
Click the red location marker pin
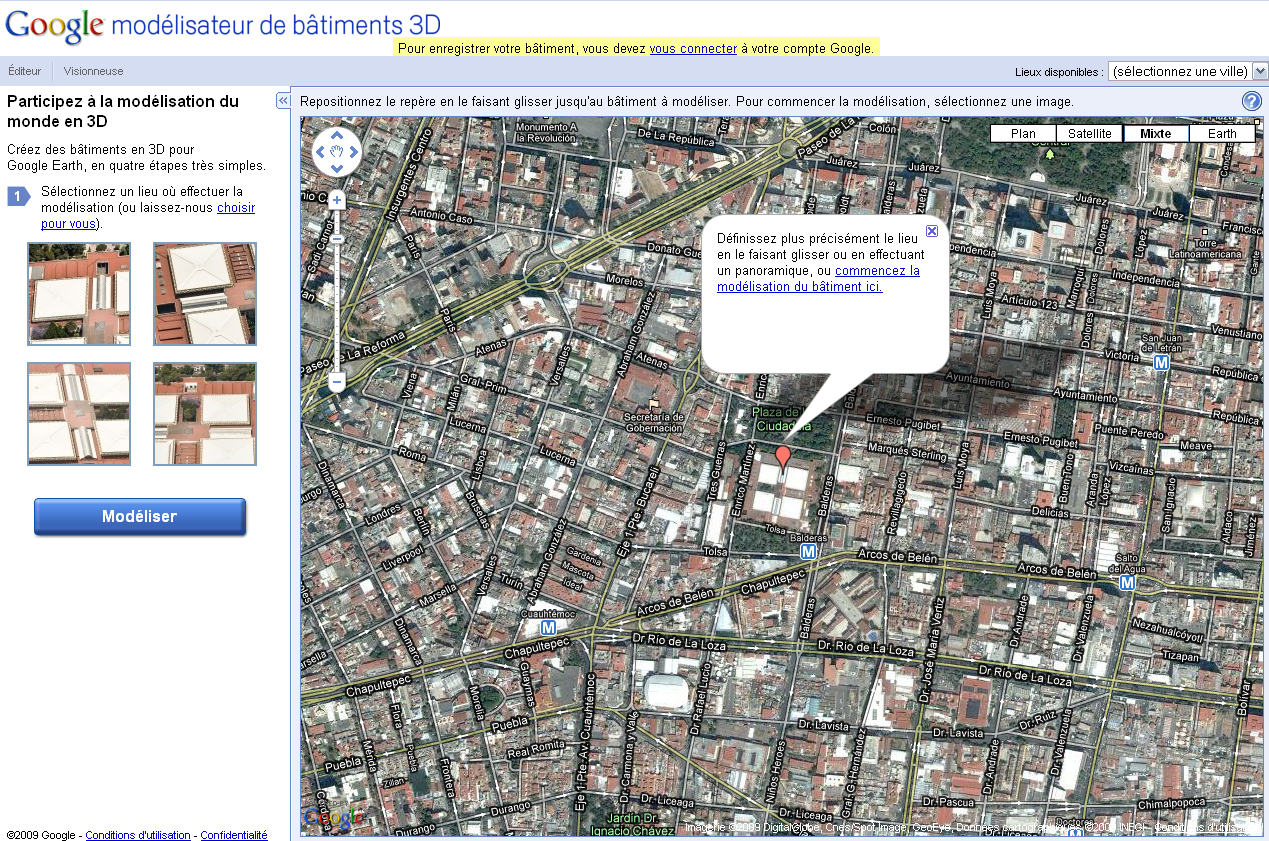pyautogui.click(x=784, y=458)
